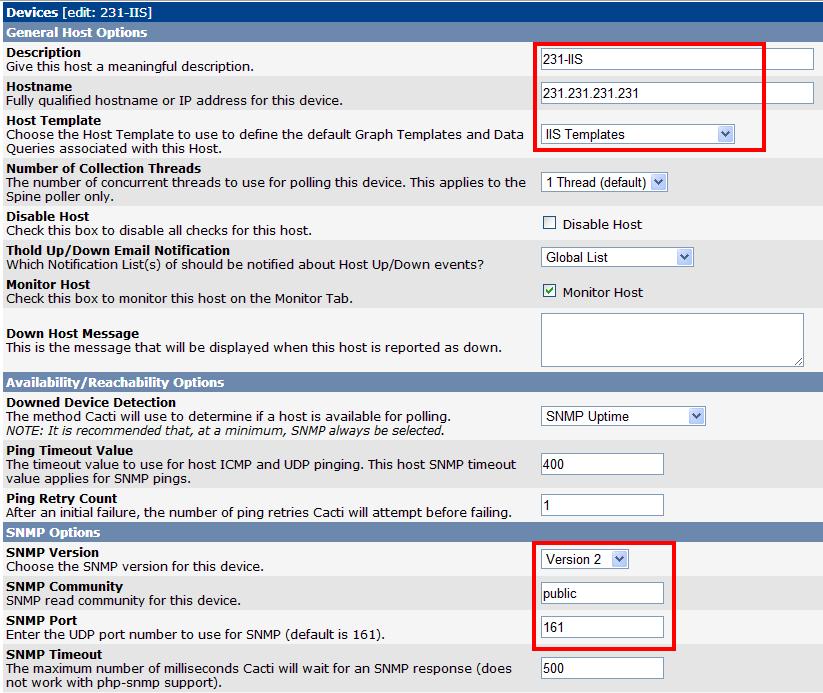
Task: Click the 'Monitor Host' checkbox label text
Action: pyautogui.click(x=603, y=292)
